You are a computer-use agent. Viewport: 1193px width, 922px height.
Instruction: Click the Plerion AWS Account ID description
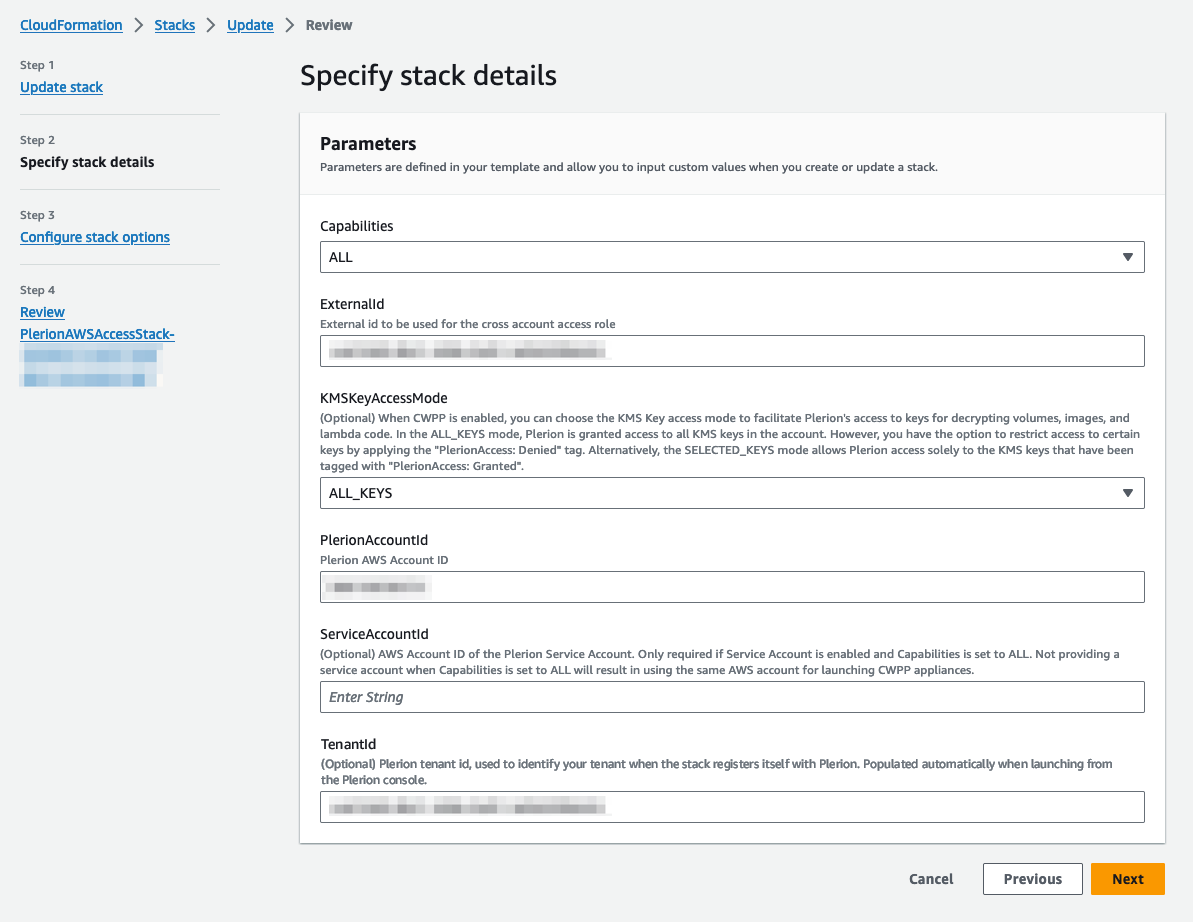[383, 560]
